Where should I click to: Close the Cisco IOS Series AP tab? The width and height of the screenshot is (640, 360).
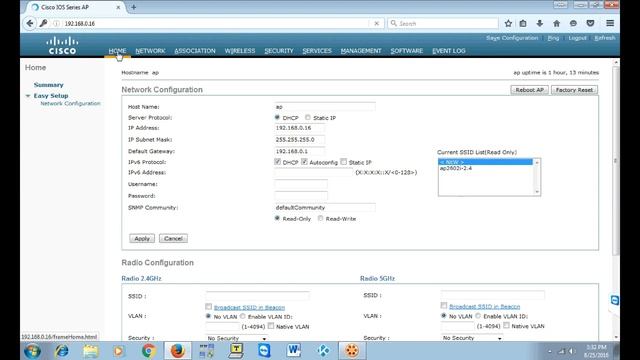[x=118, y=7]
